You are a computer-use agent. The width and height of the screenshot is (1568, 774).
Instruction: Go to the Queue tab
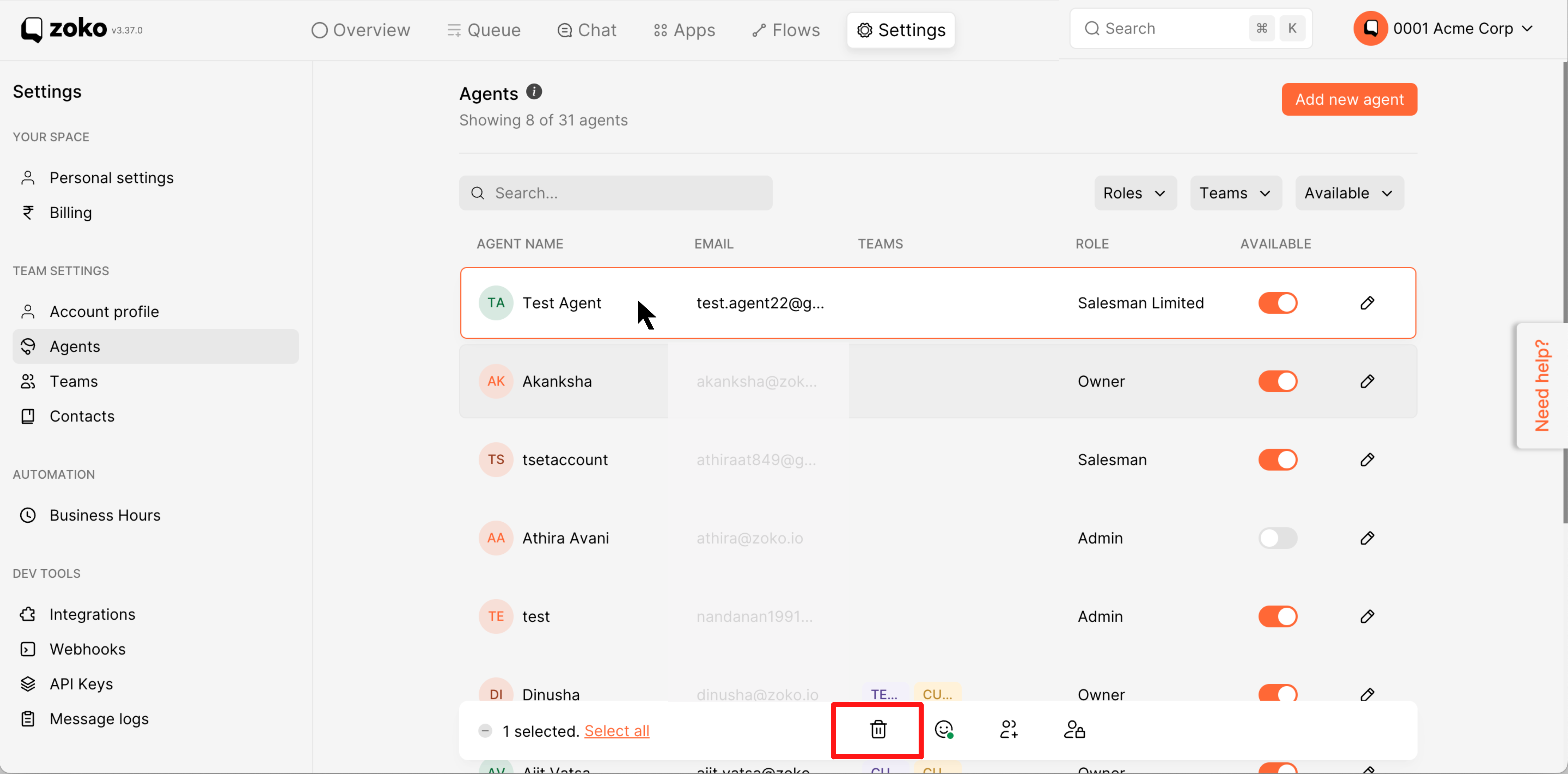[x=484, y=30]
